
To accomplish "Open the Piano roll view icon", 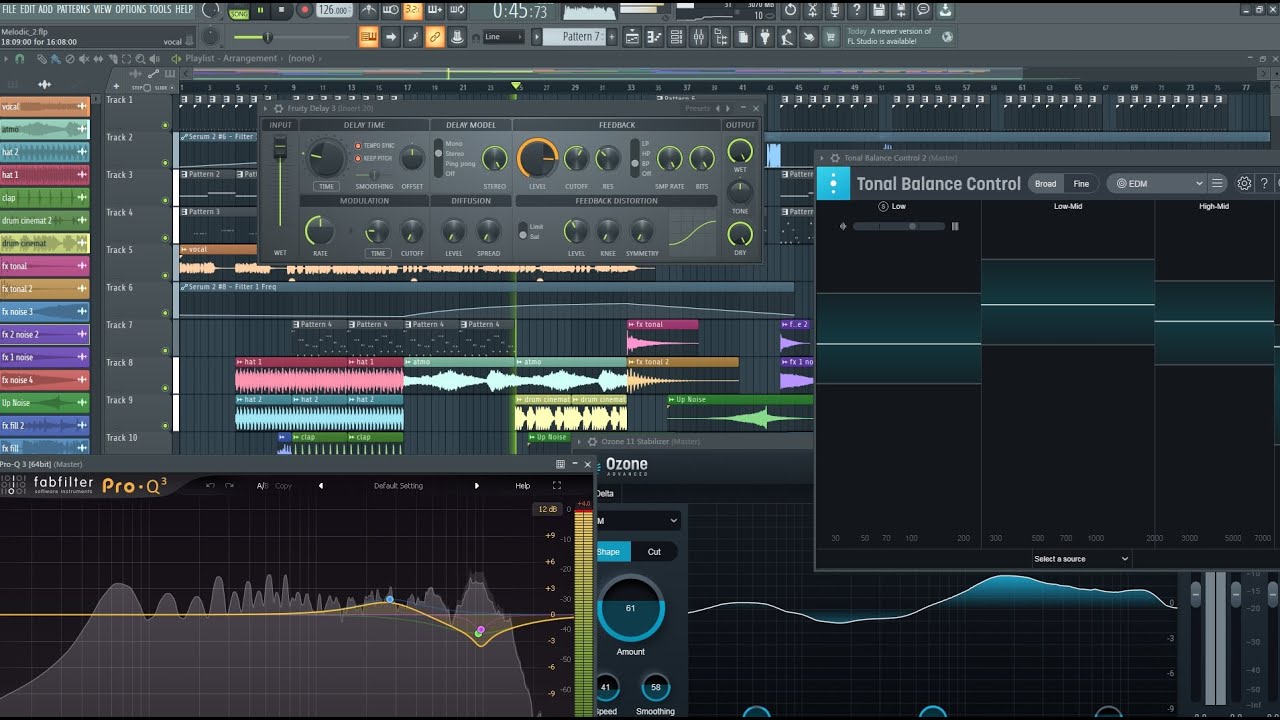I will (x=654, y=37).
